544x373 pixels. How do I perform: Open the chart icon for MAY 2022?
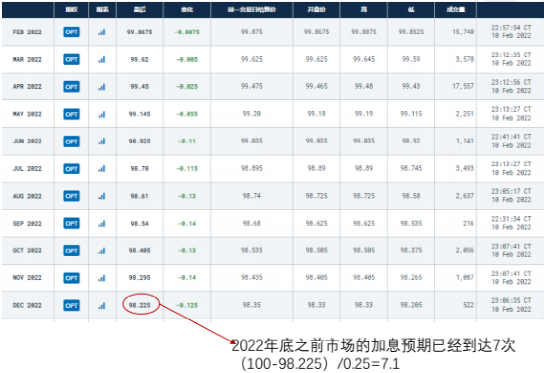(x=102, y=114)
